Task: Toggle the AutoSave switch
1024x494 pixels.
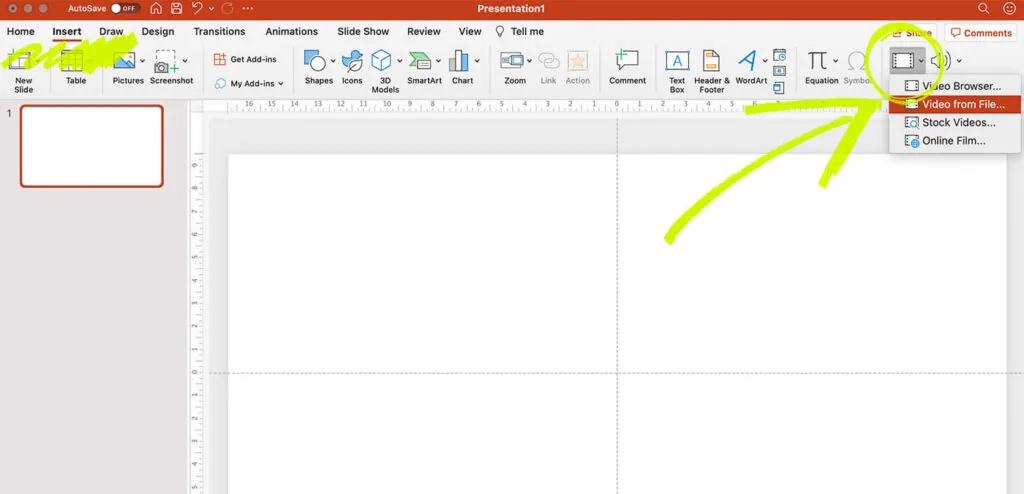Action: (x=125, y=9)
